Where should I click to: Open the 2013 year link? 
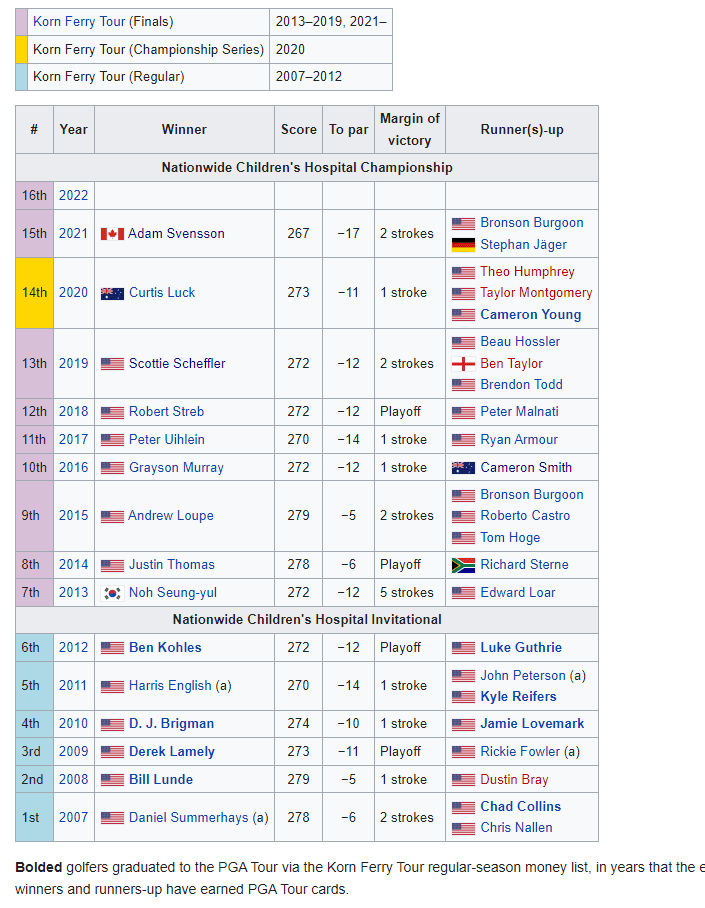click(x=74, y=592)
